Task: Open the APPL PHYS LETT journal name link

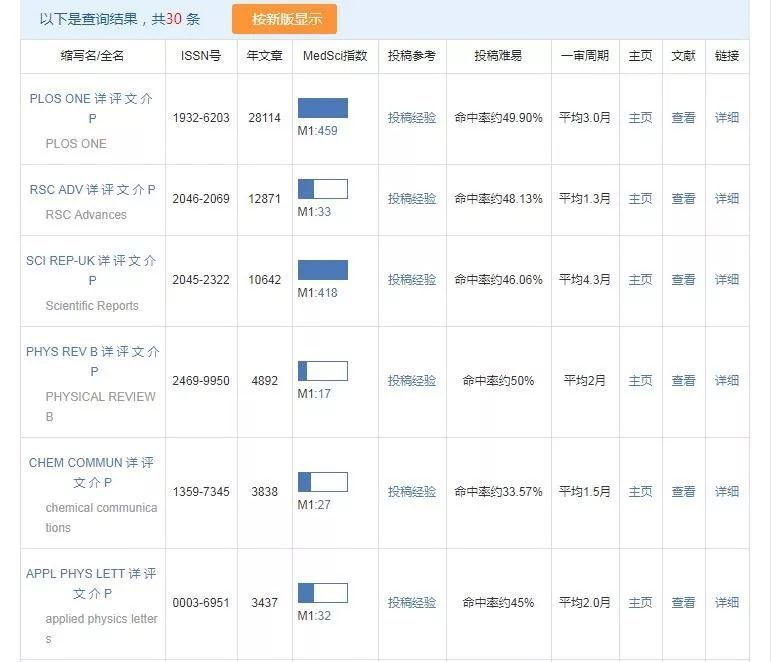Action: 75,574
